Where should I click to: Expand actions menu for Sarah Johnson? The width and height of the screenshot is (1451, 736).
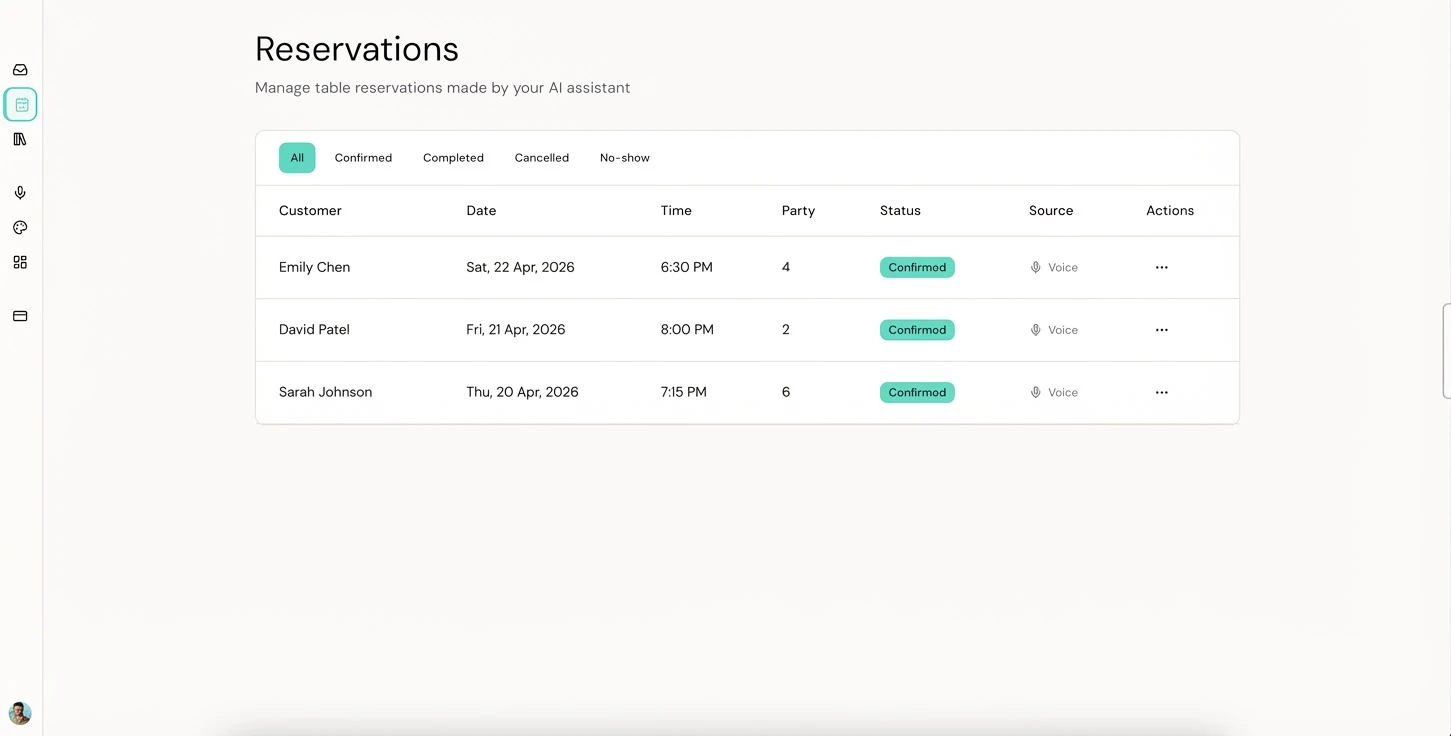pos(1161,393)
